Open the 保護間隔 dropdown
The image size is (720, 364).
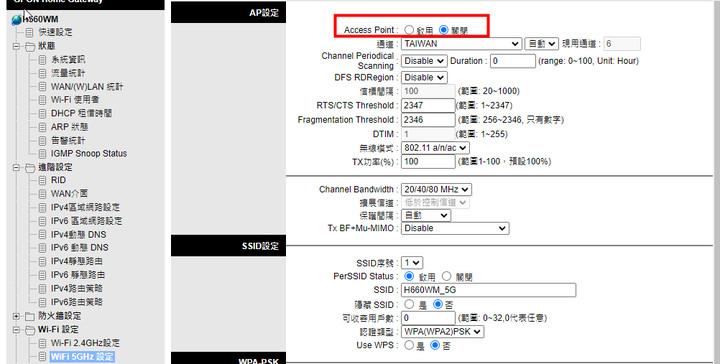point(426,215)
